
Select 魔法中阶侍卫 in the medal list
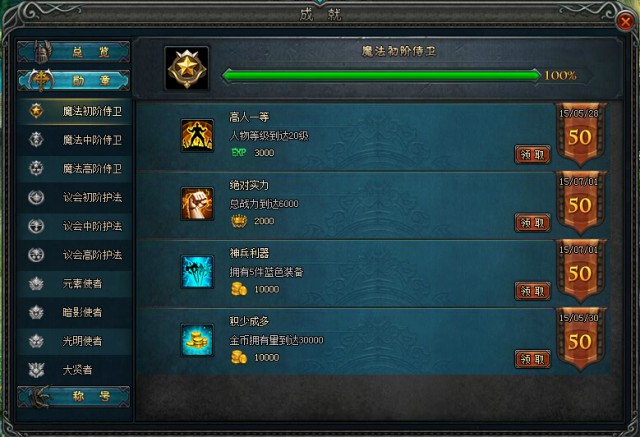click(x=76, y=140)
